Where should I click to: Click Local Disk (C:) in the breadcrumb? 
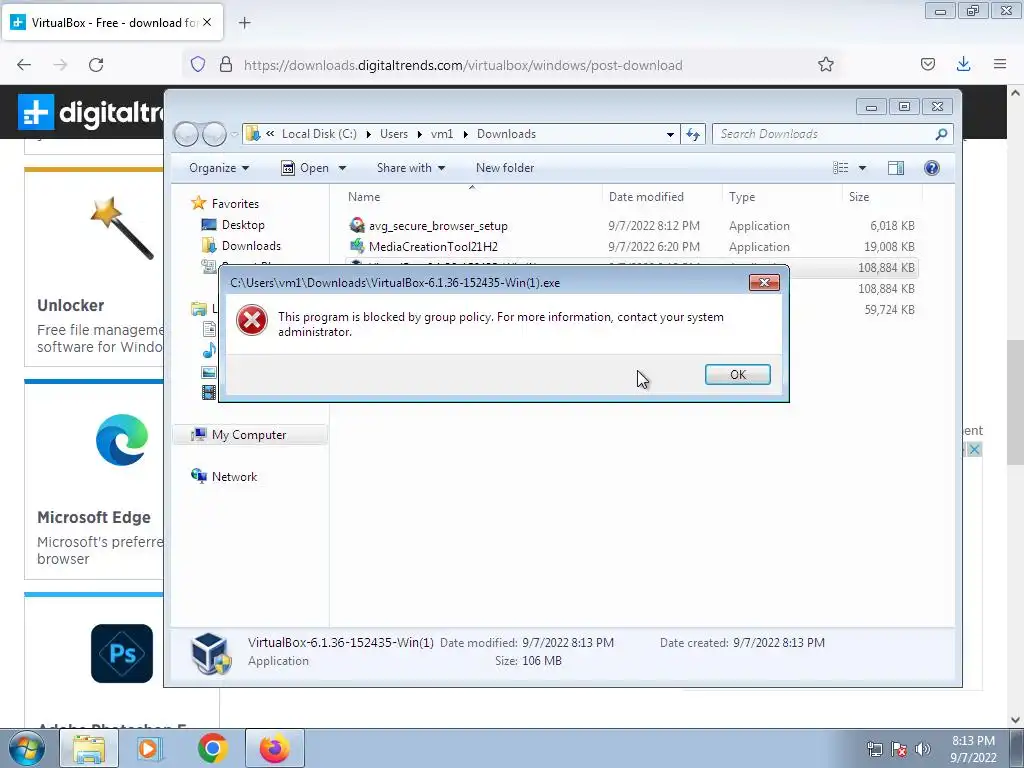pos(319,134)
